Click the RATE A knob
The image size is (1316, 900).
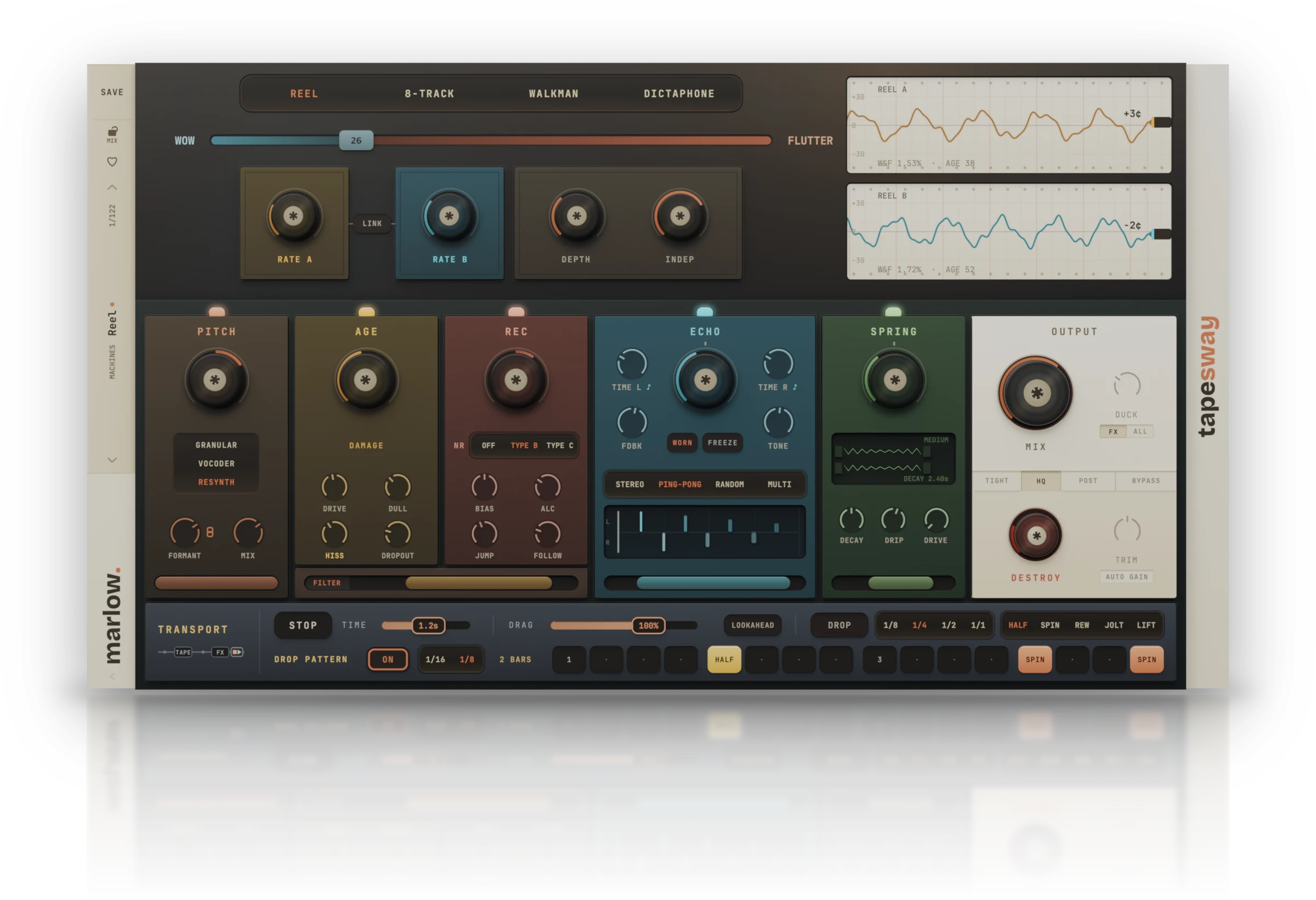(294, 217)
